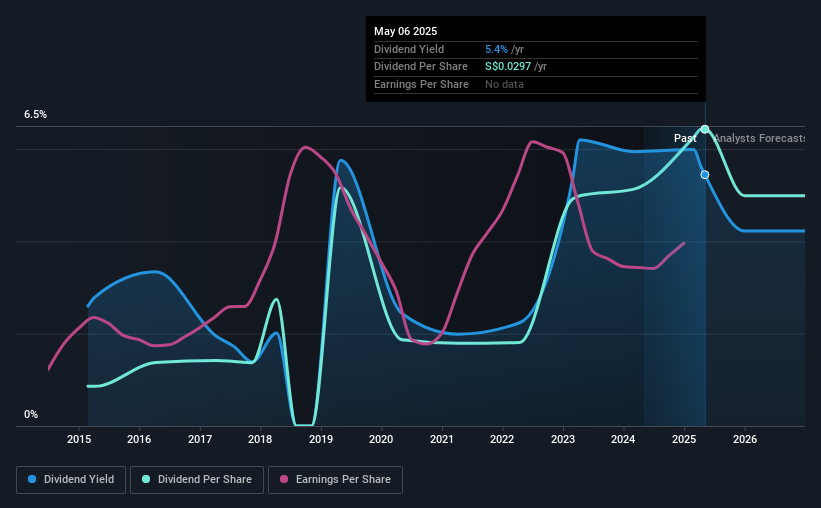Viewport: 821px width, 508px height.
Task: Click the 2020 x-axis label
Action: (381, 439)
